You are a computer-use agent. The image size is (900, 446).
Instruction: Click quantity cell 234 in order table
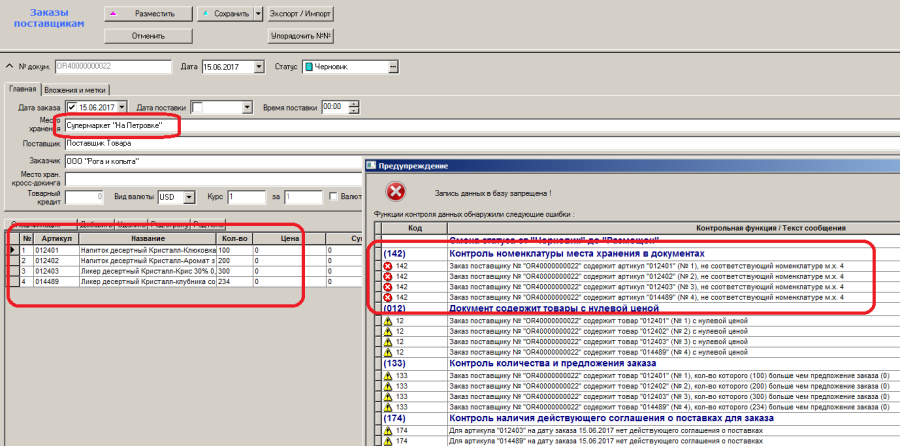point(234,282)
